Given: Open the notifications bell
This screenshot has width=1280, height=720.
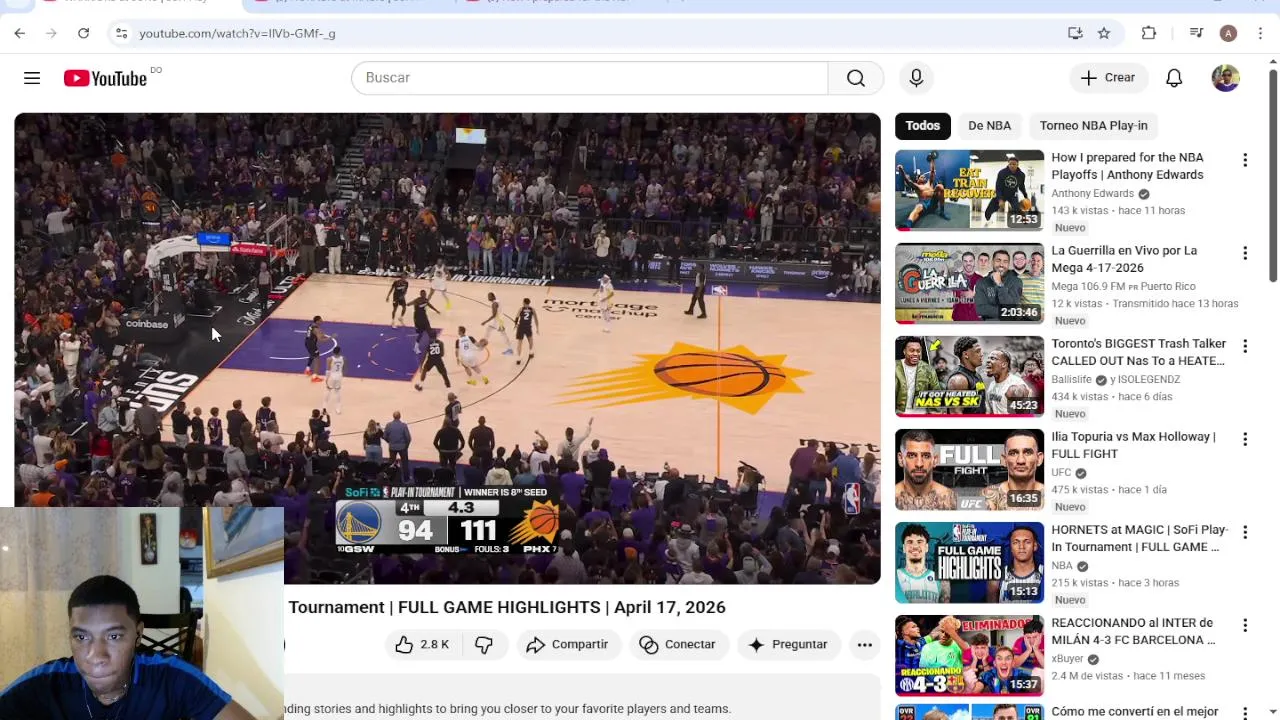Looking at the screenshot, I should [x=1174, y=78].
